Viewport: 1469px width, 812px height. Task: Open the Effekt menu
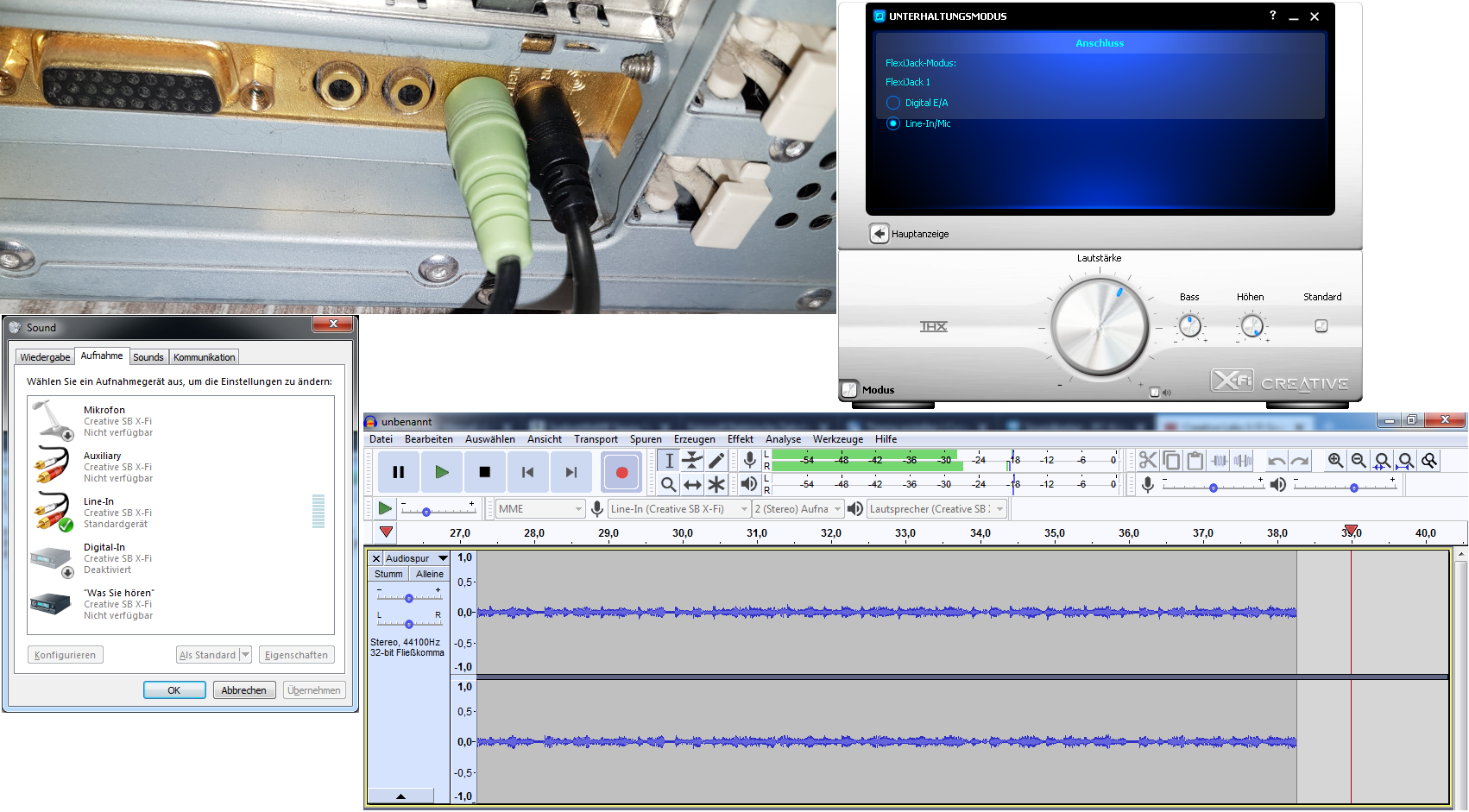click(x=740, y=439)
